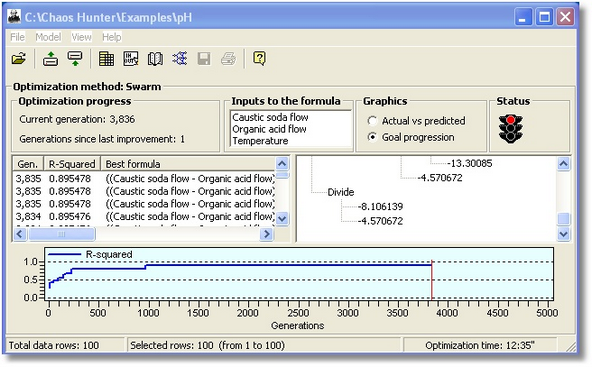Open help with question mark icon
This screenshot has height=367, width=592.
click(259, 59)
